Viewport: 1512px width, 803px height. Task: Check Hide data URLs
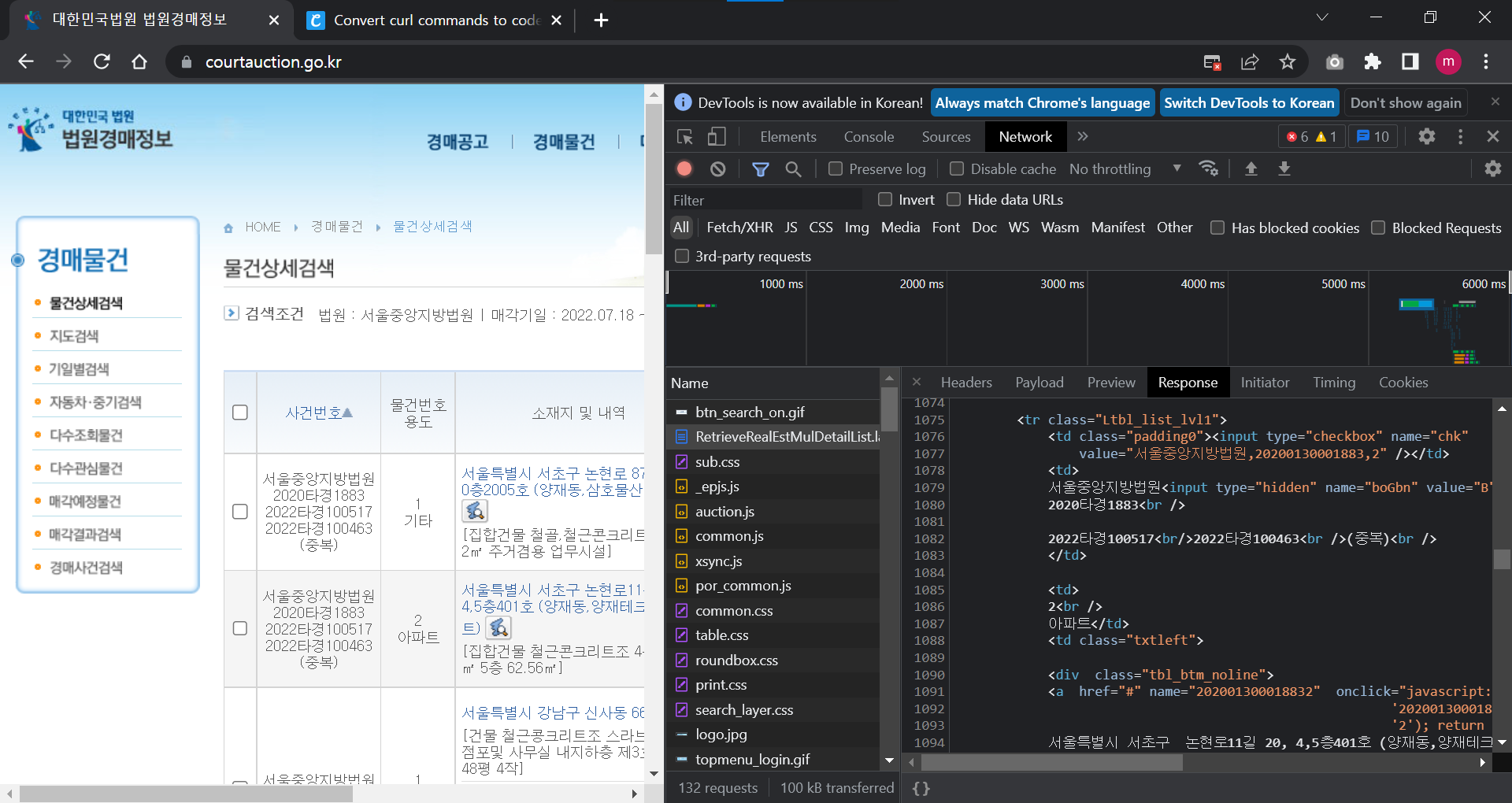[954, 199]
